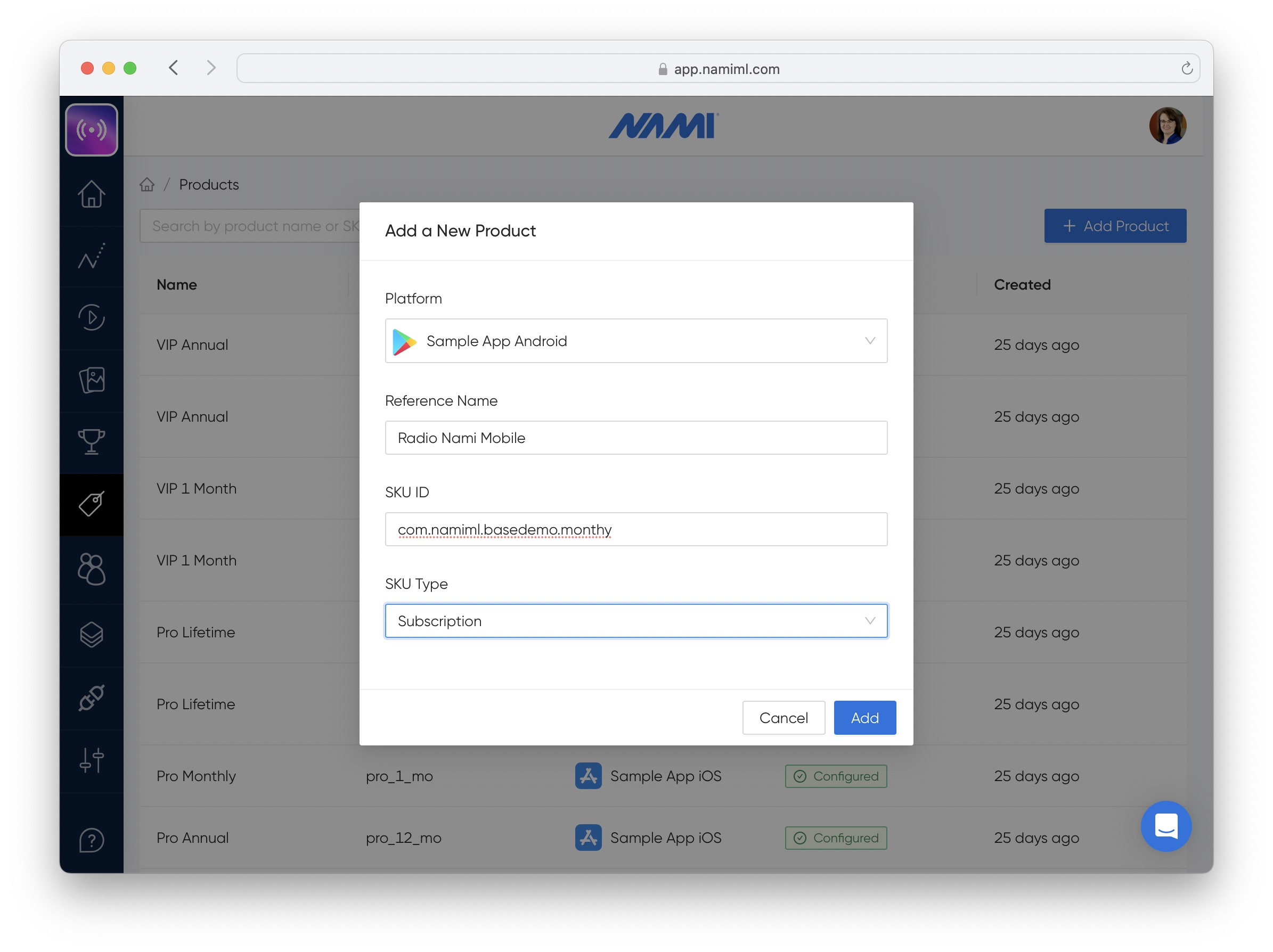Screen dimensions: 1273x952
Task: Open the settings sliders sidebar icon
Action: (91, 760)
